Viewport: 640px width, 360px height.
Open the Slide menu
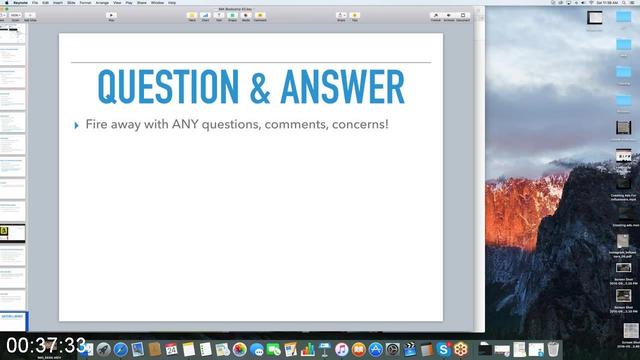(71, 2)
